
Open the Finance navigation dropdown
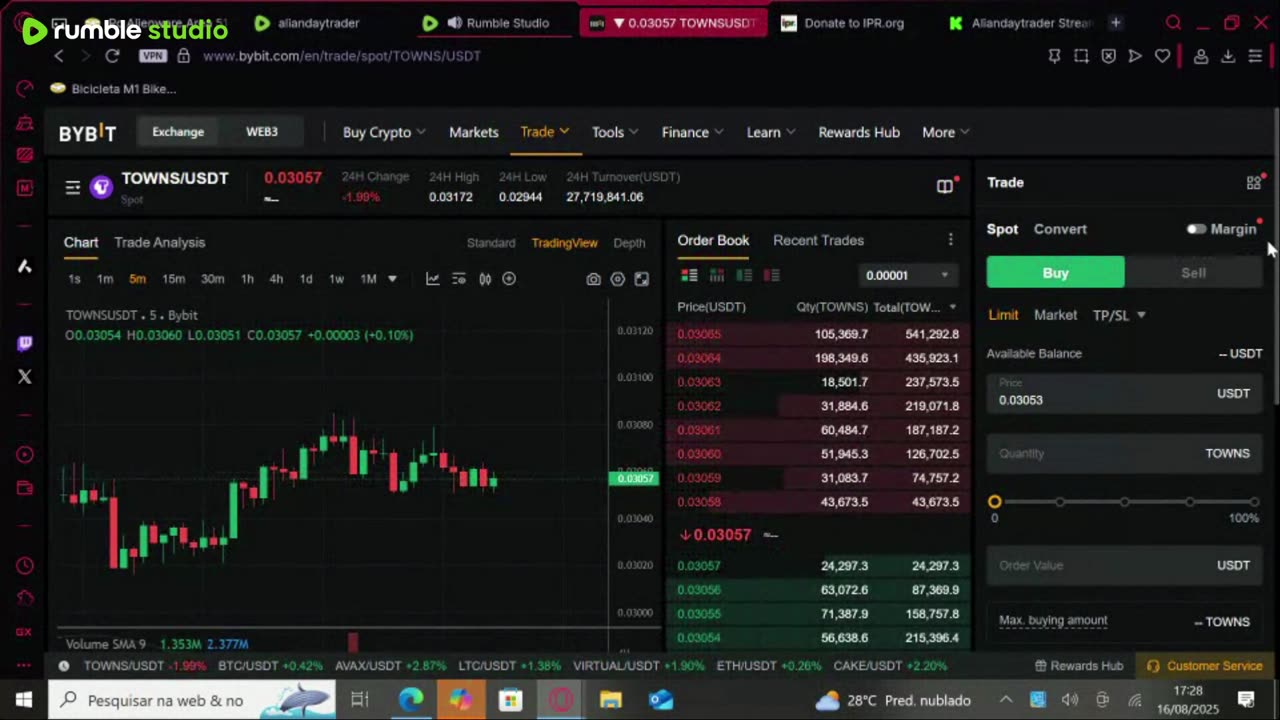[x=692, y=132]
